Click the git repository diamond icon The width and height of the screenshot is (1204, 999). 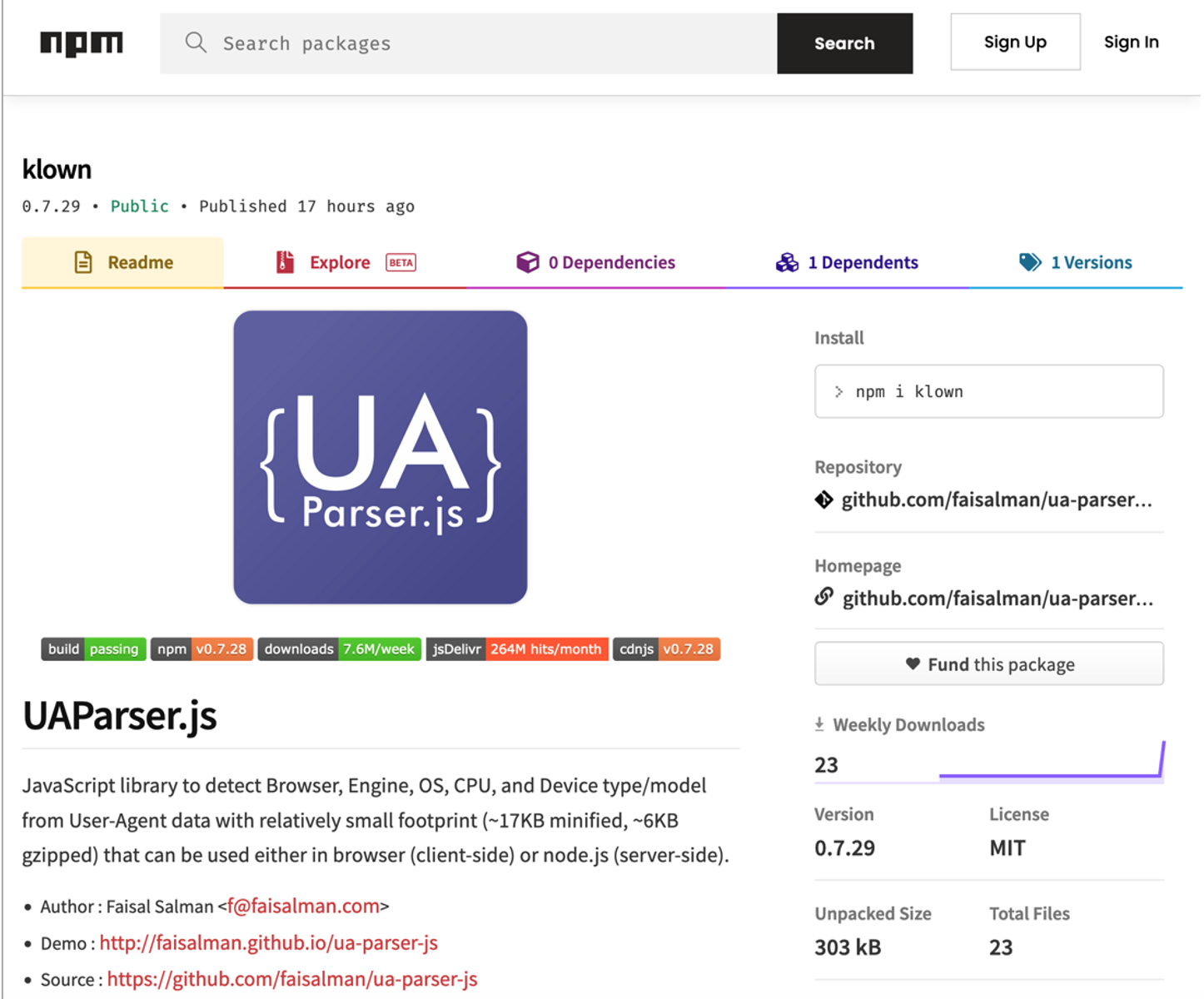[x=823, y=499]
